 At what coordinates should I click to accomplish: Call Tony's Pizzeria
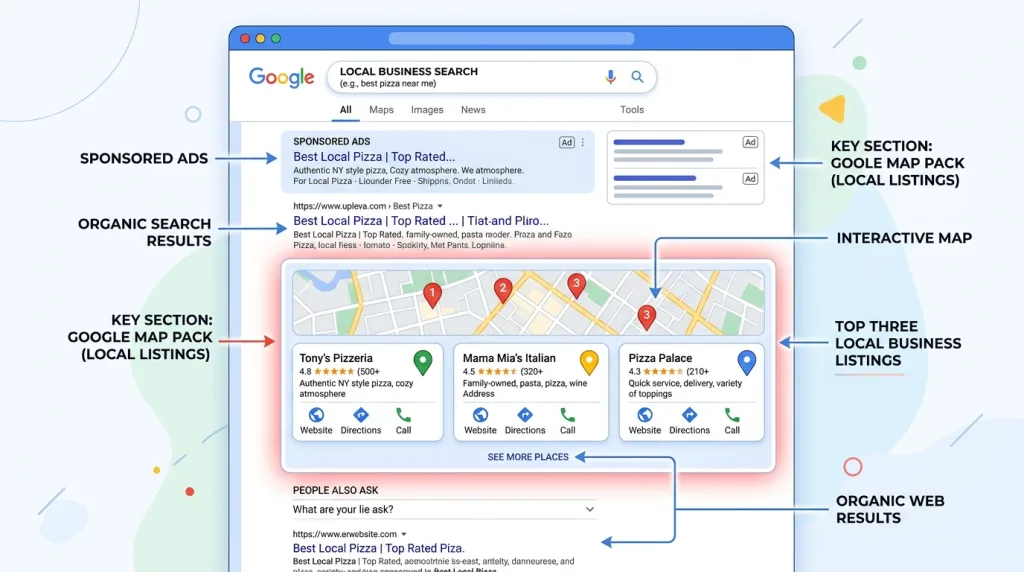tap(404, 421)
